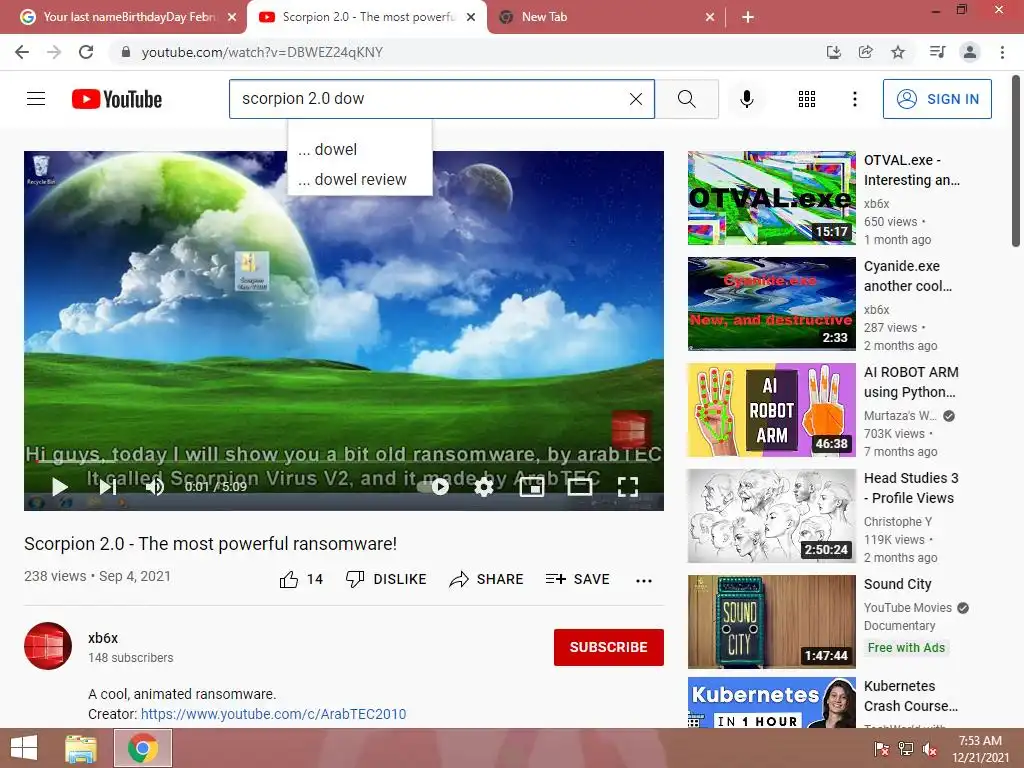Reload the YouTube page
This screenshot has height=768, width=1024.
(86, 52)
